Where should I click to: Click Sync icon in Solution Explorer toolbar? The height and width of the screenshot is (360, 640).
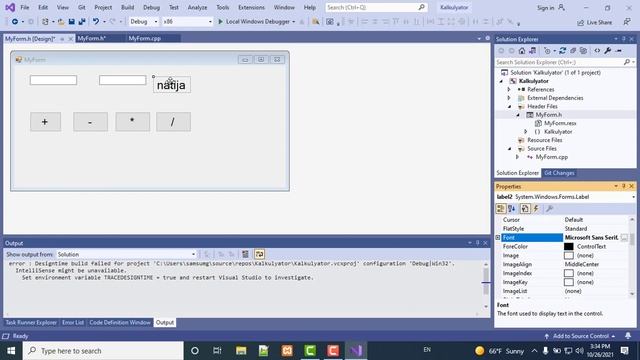[x=562, y=51]
